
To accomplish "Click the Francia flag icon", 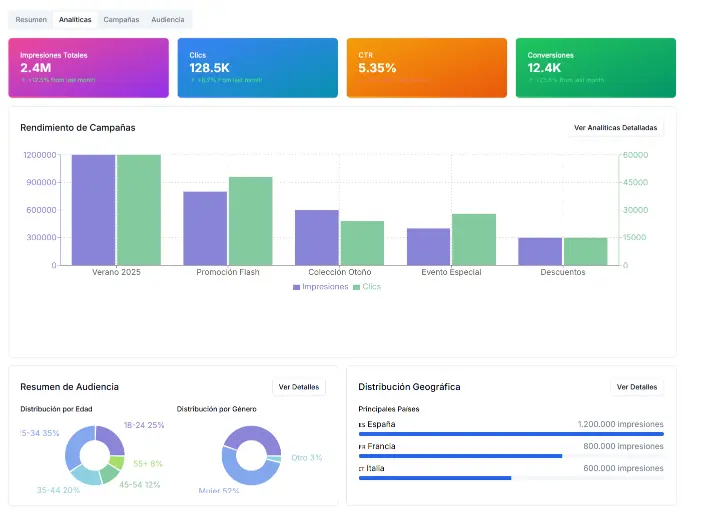I will coord(362,447).
